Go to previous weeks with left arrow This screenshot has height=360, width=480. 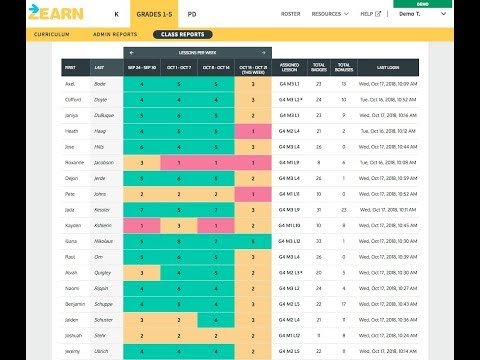tap(132, 53)
